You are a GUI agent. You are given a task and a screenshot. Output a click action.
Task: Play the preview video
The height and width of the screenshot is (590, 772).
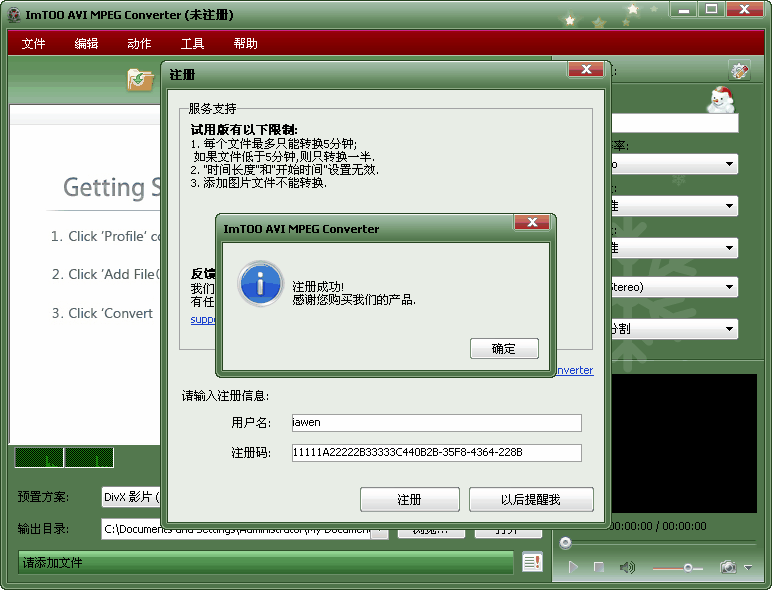tap(573, 567)
